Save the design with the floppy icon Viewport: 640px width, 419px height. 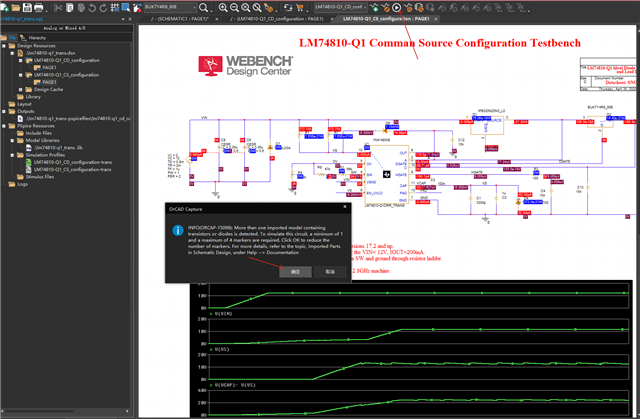27,7
